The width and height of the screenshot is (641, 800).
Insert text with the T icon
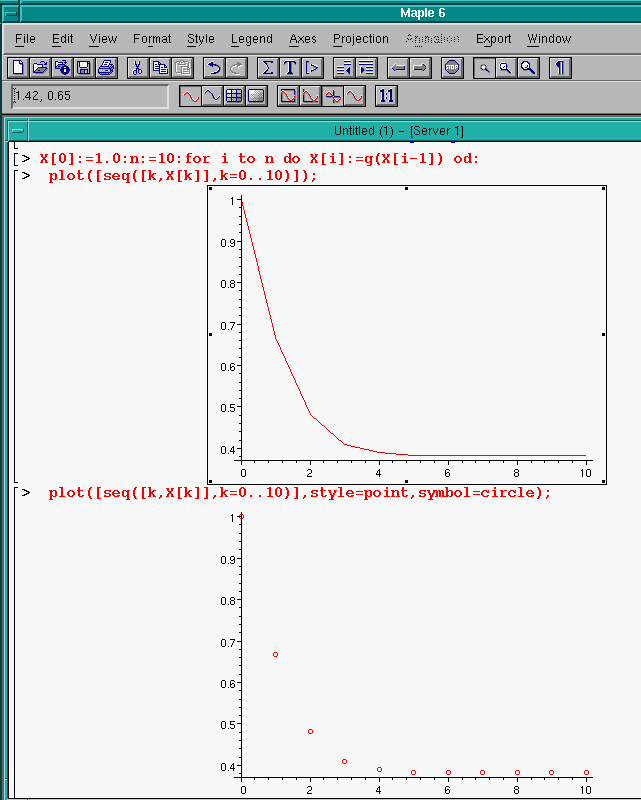(290, 68)
